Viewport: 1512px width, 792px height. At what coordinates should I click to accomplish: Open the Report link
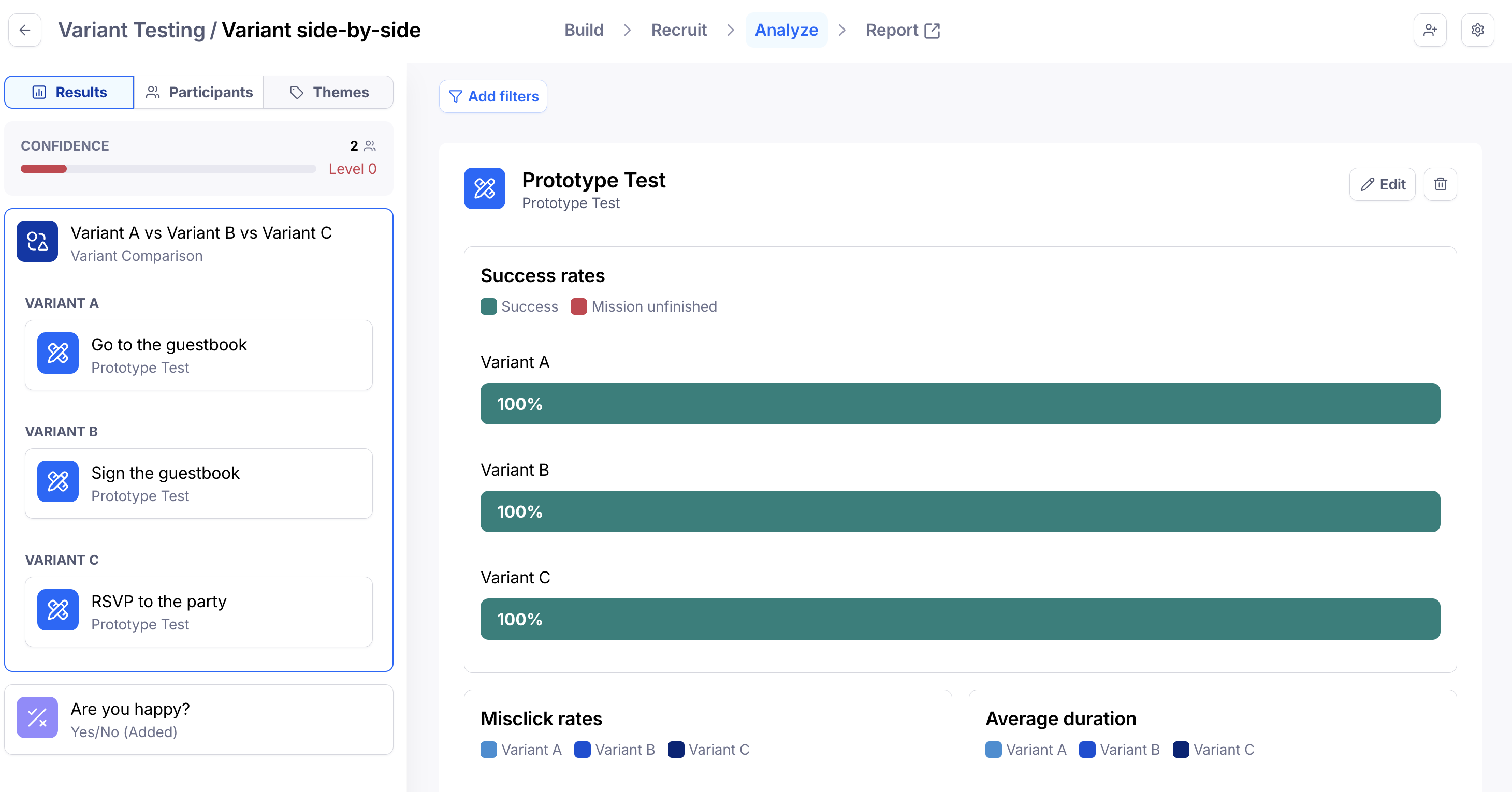[x=903, y=30]
